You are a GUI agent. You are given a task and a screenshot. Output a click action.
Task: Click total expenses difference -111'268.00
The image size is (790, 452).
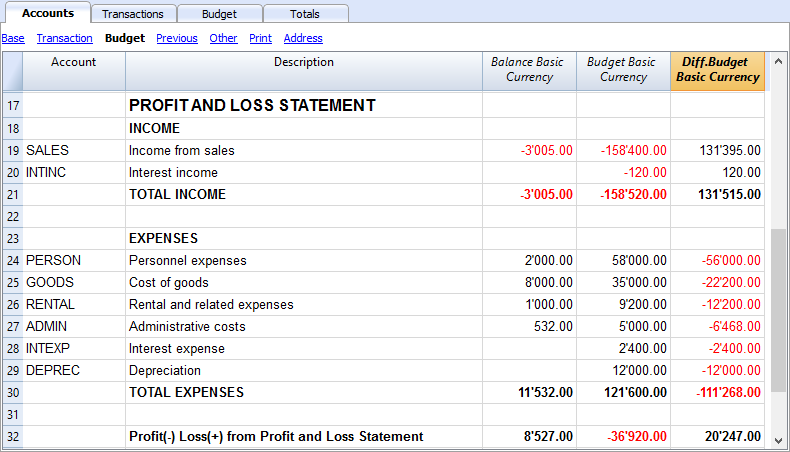(x=717, y=393)
